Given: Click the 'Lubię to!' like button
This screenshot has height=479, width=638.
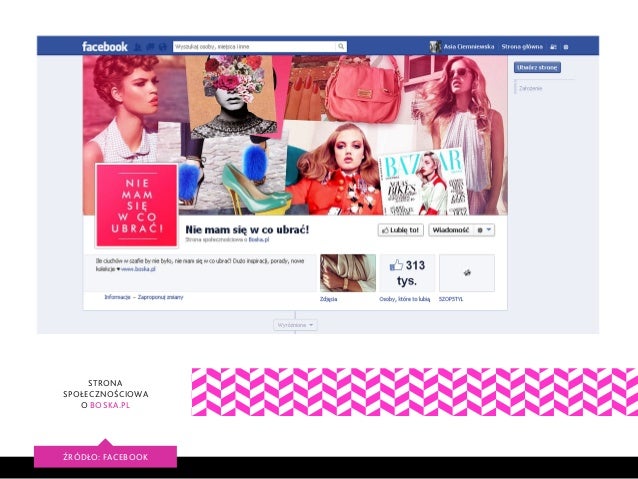Looking at the screenshot, I should 400,230.
